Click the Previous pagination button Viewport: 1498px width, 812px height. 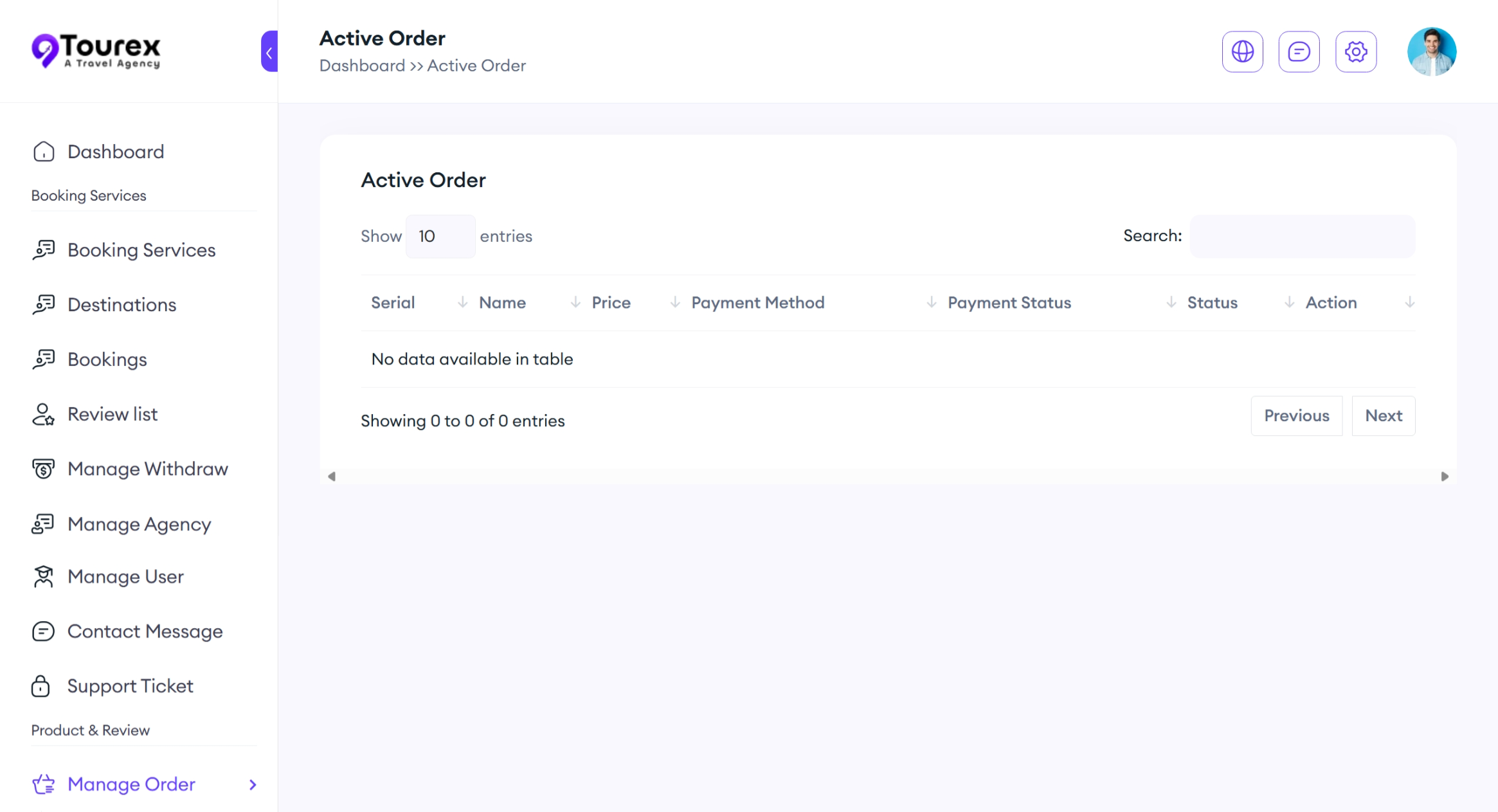(1296, 416)
